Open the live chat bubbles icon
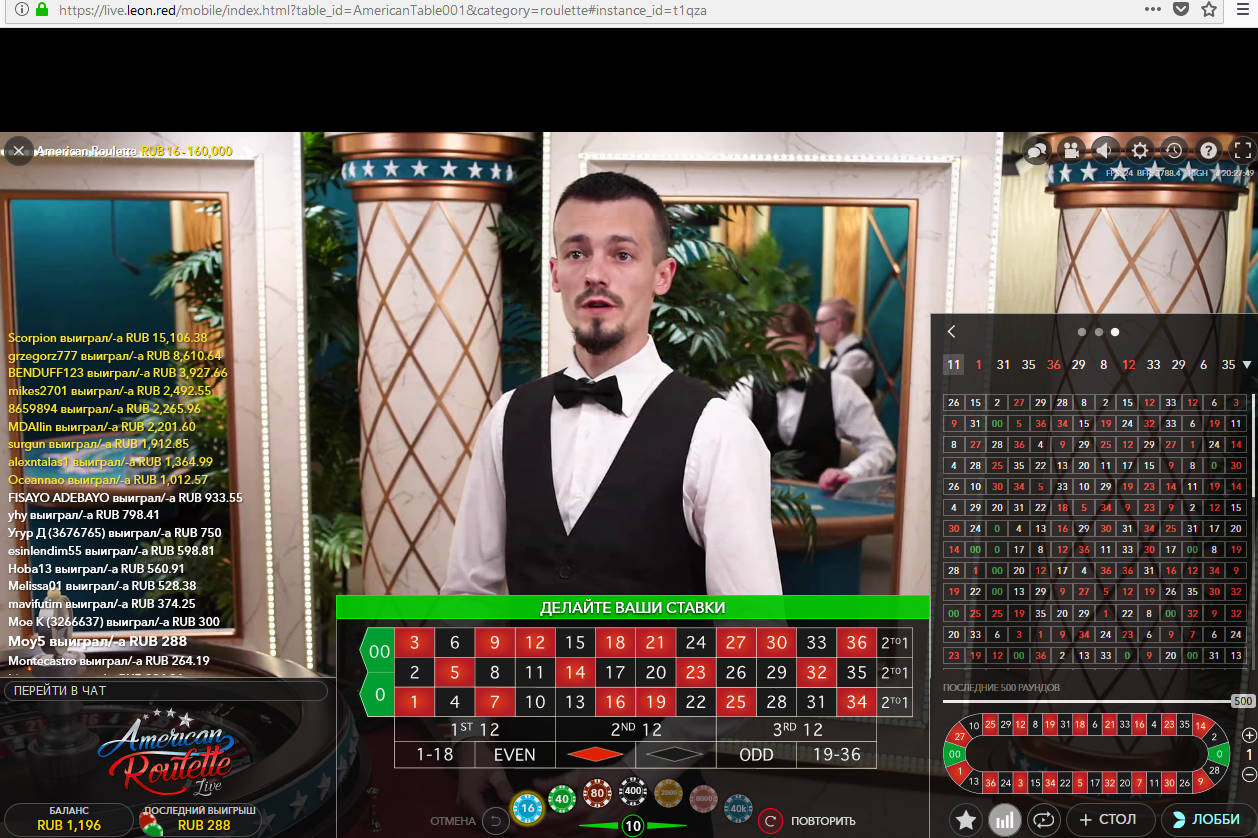Image resolution: width=1258 pixels, height=838 pixels. click(x=1037, y=151)
